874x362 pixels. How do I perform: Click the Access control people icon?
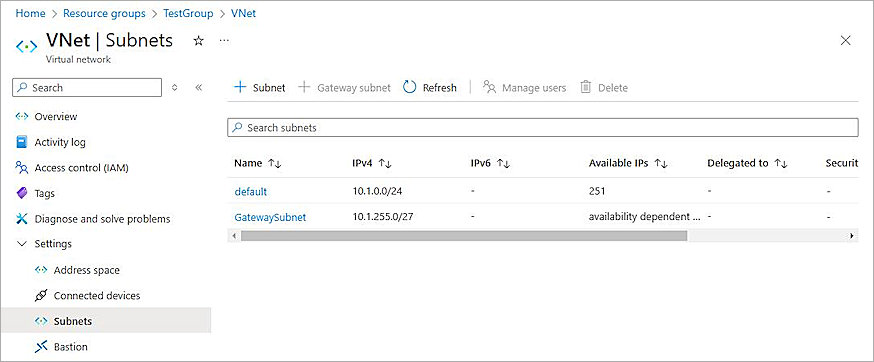(x=22, y=168)
